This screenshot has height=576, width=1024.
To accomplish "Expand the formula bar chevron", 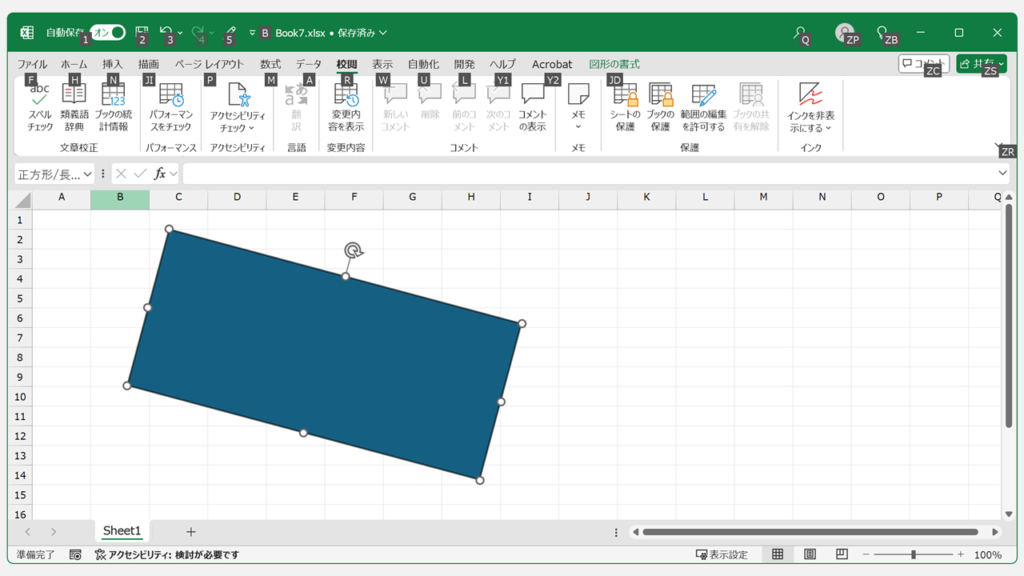I will pos(1002,173).
